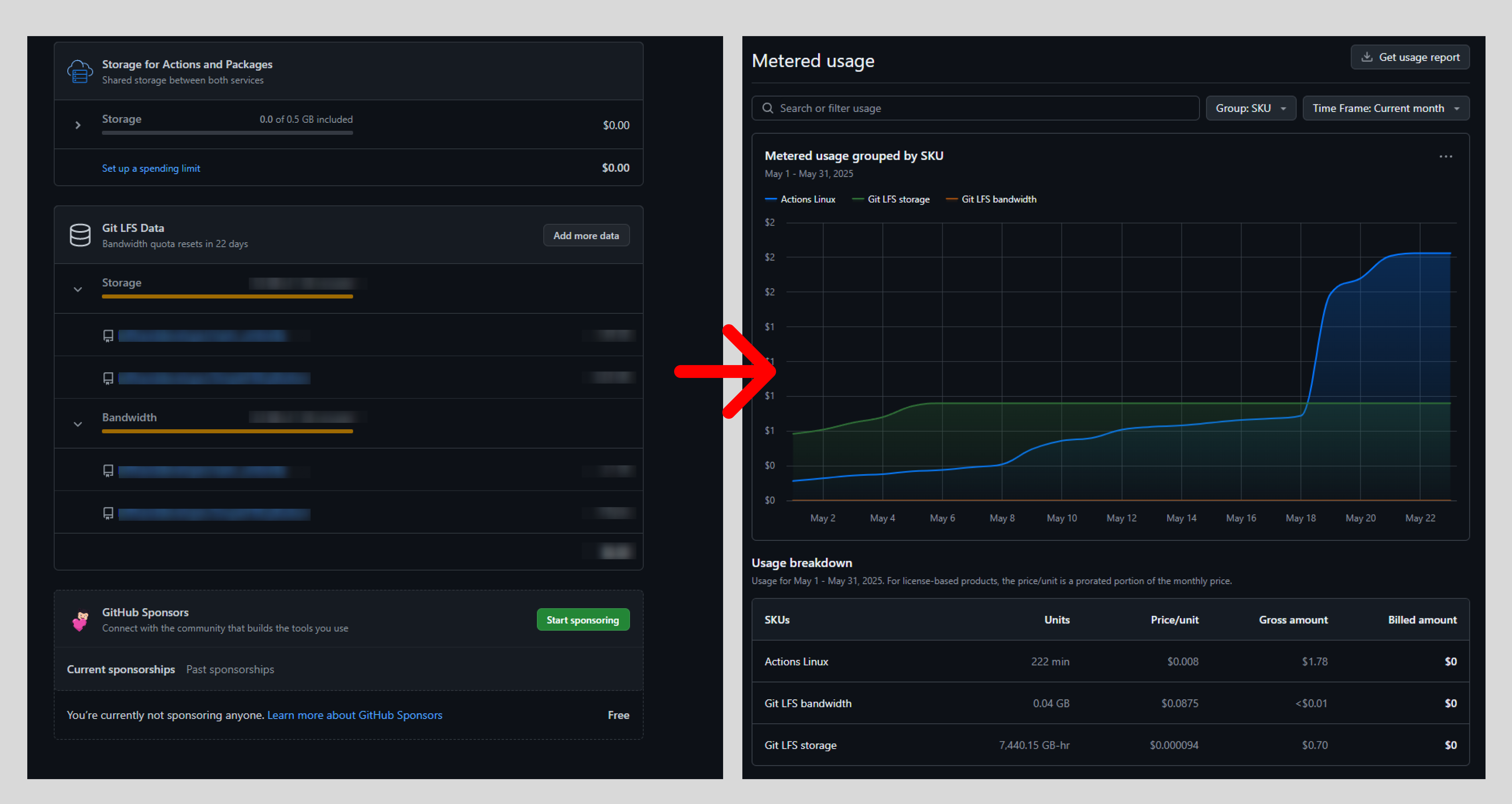Click the Git LFS Storage orange usage bar
The width and height of the screenshot is (1512, 804).
(227, 297)
